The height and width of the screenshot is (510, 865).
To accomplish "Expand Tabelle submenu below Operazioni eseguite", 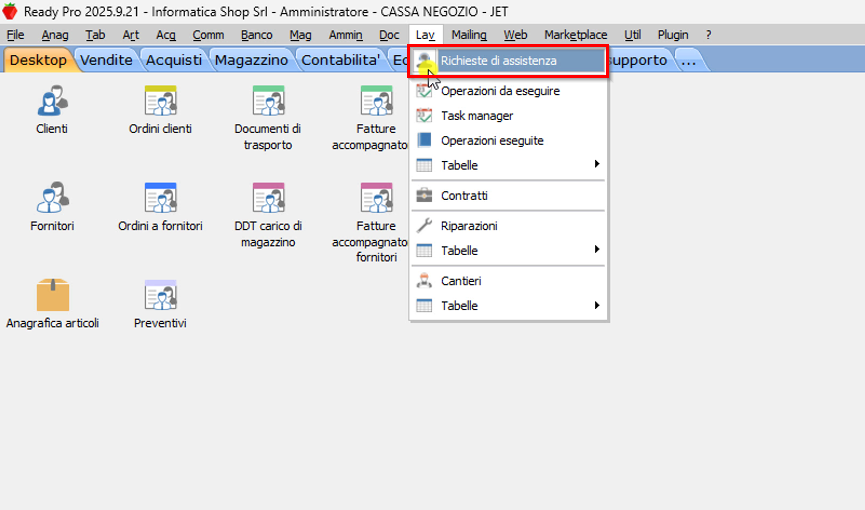I will [x=508, y=165].
